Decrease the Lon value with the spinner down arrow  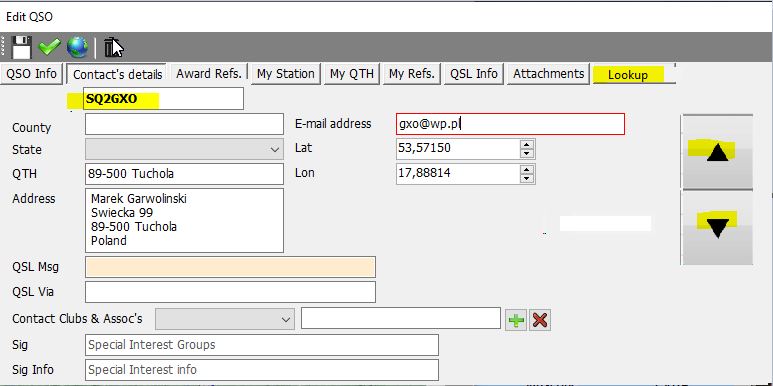click(x=527, y=178)
